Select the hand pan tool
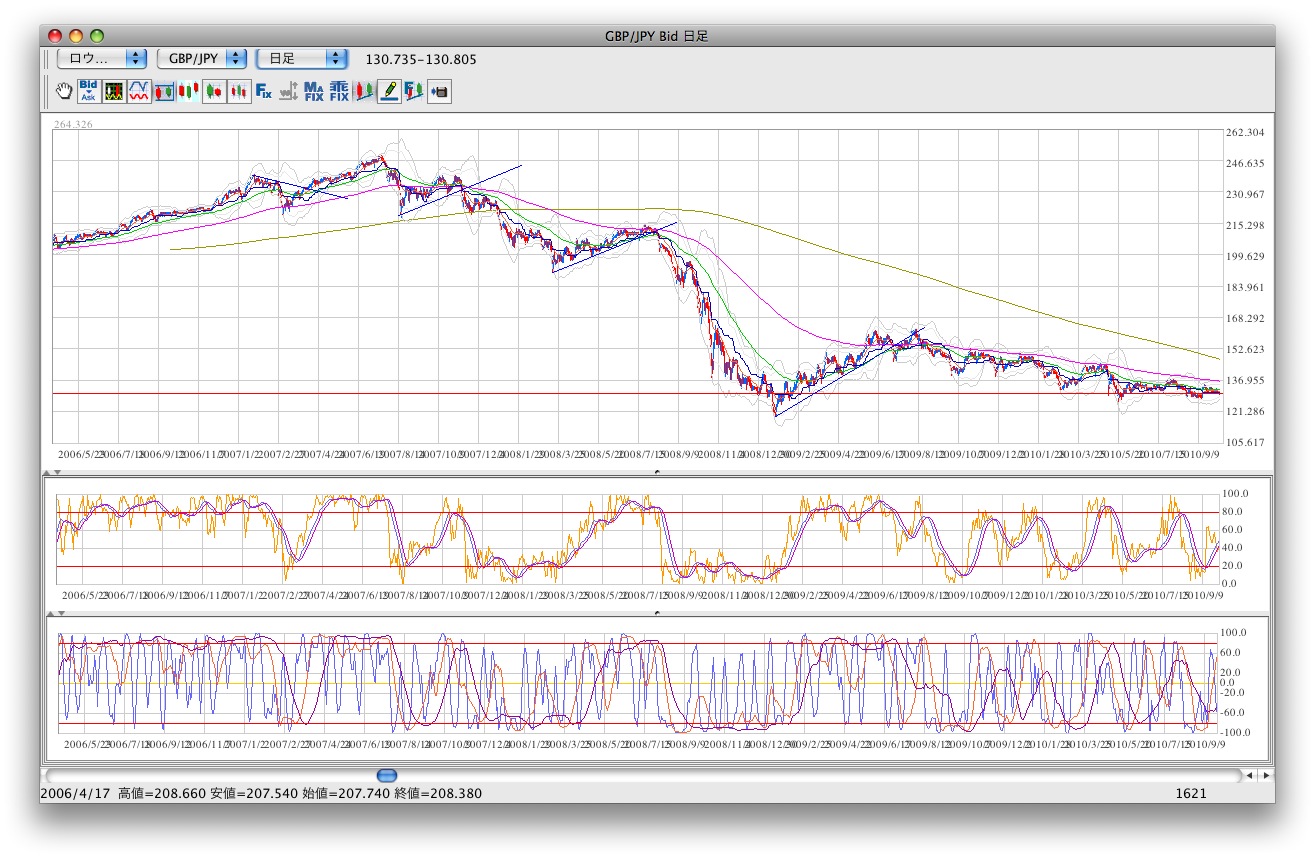1315x858 pixels. click(x=65, y=92)
